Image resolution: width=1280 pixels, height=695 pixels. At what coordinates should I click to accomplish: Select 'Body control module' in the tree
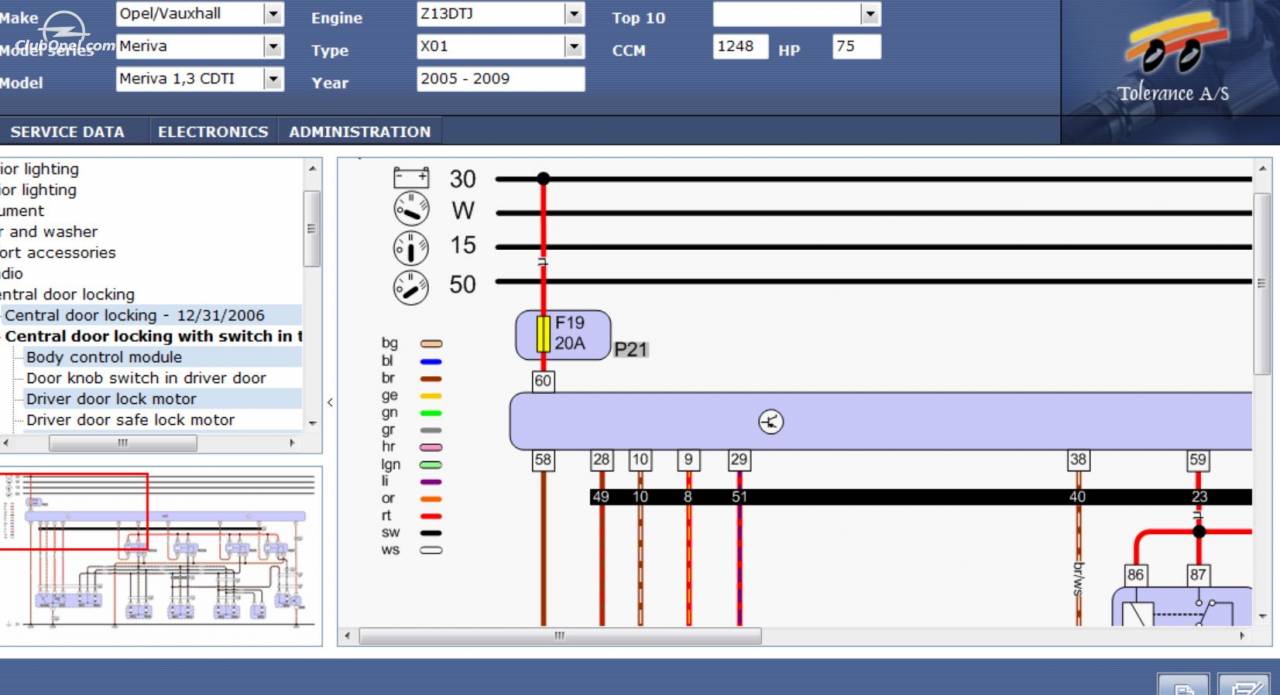(x=104, y=357)
